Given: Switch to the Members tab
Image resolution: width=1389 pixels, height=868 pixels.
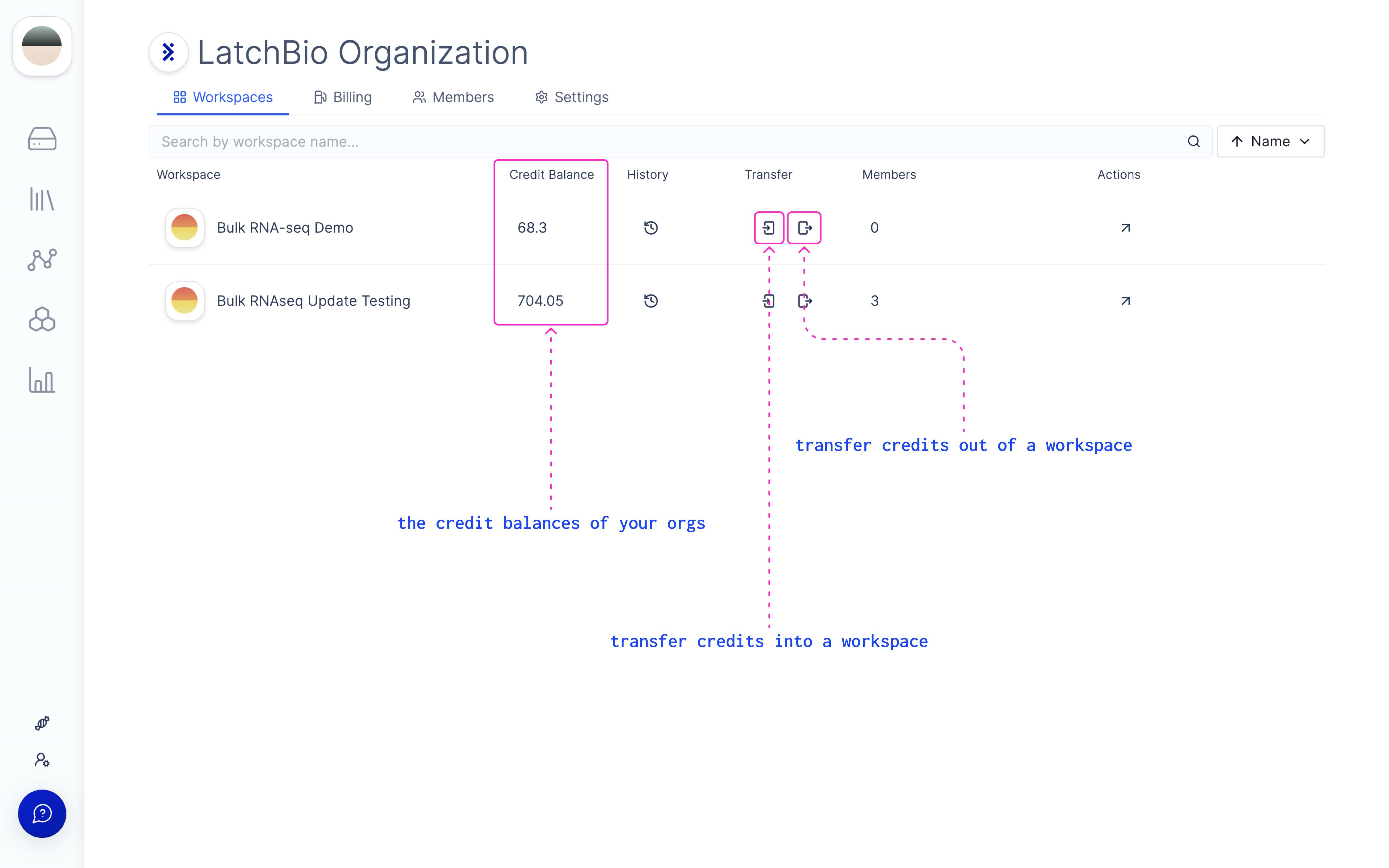Looking at the screenshot, I should tap(453, 97).
